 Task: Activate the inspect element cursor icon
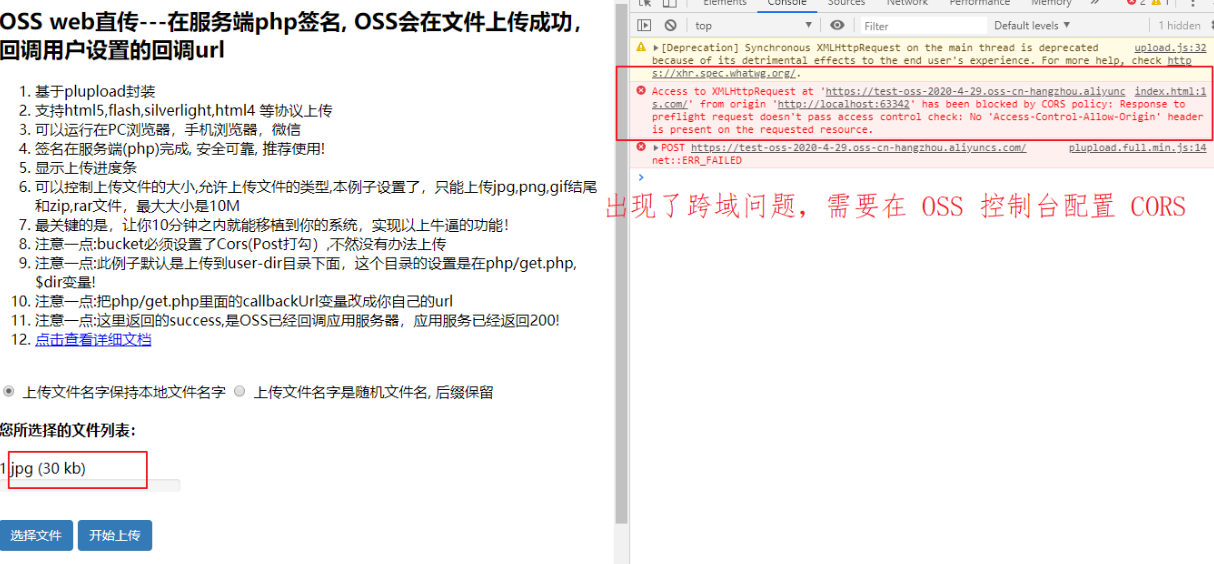pyautogui.click(x=645, y=3)
